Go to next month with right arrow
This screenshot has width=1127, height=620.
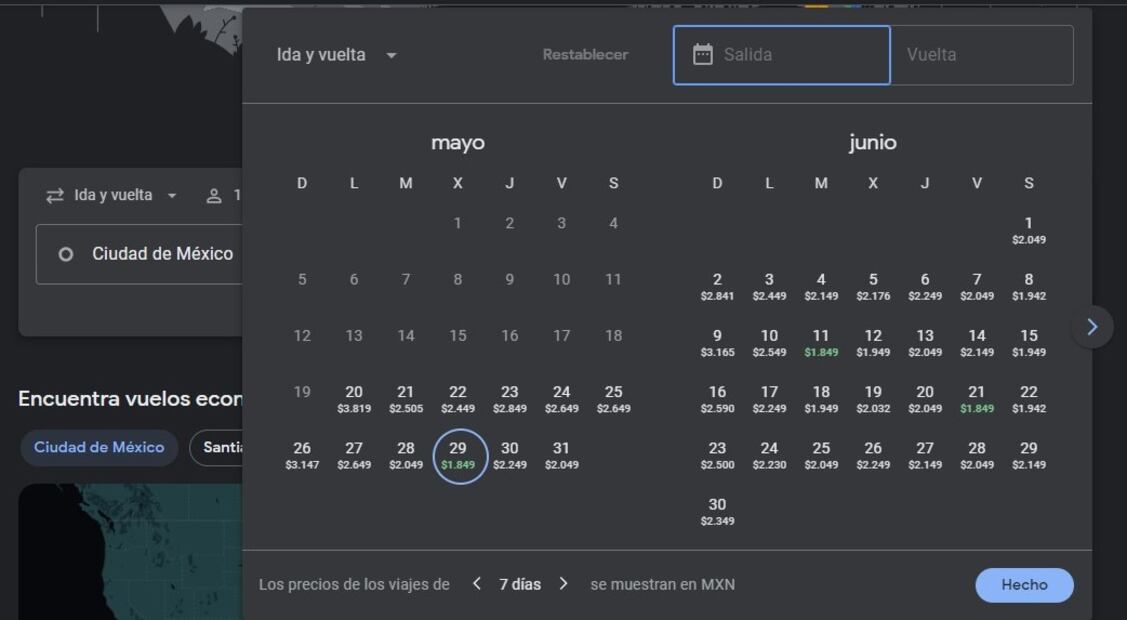coord(1092,327)
